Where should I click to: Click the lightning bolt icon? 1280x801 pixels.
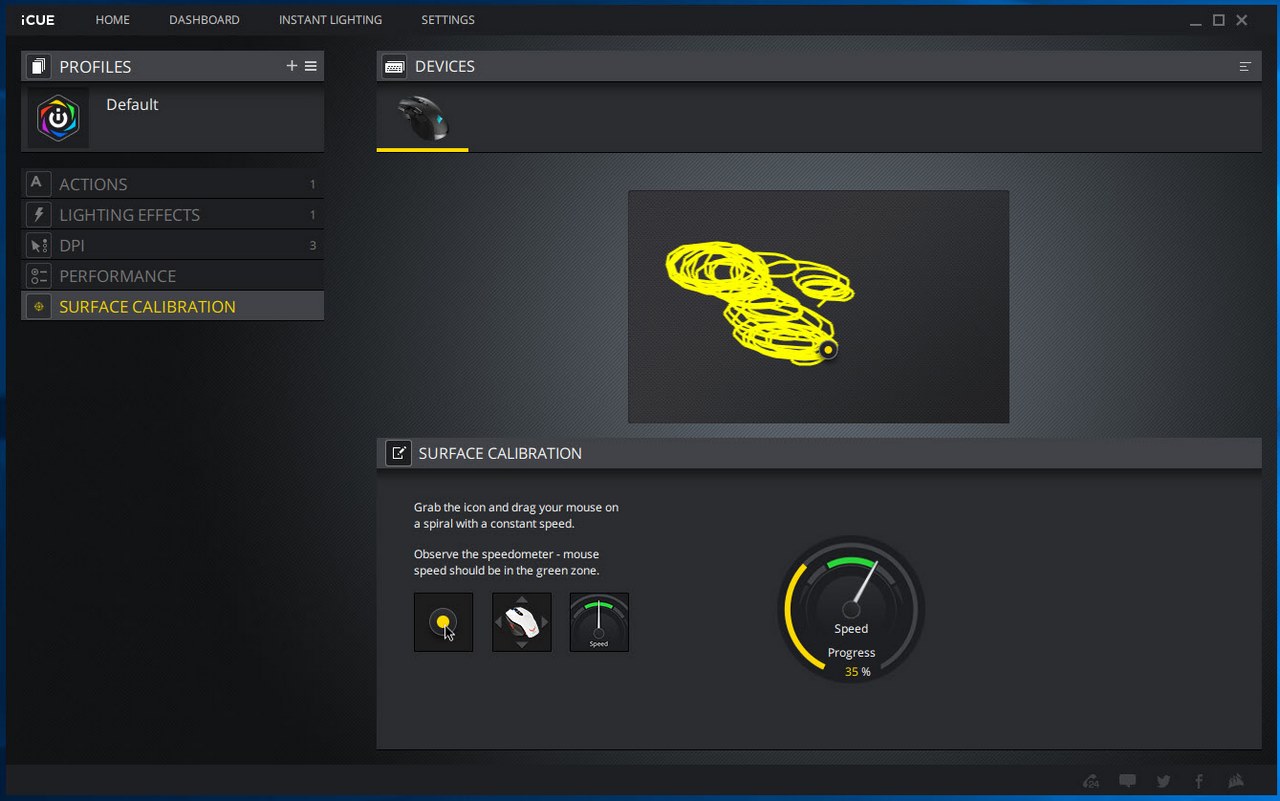pyautogui.click(x=38, y=215)
